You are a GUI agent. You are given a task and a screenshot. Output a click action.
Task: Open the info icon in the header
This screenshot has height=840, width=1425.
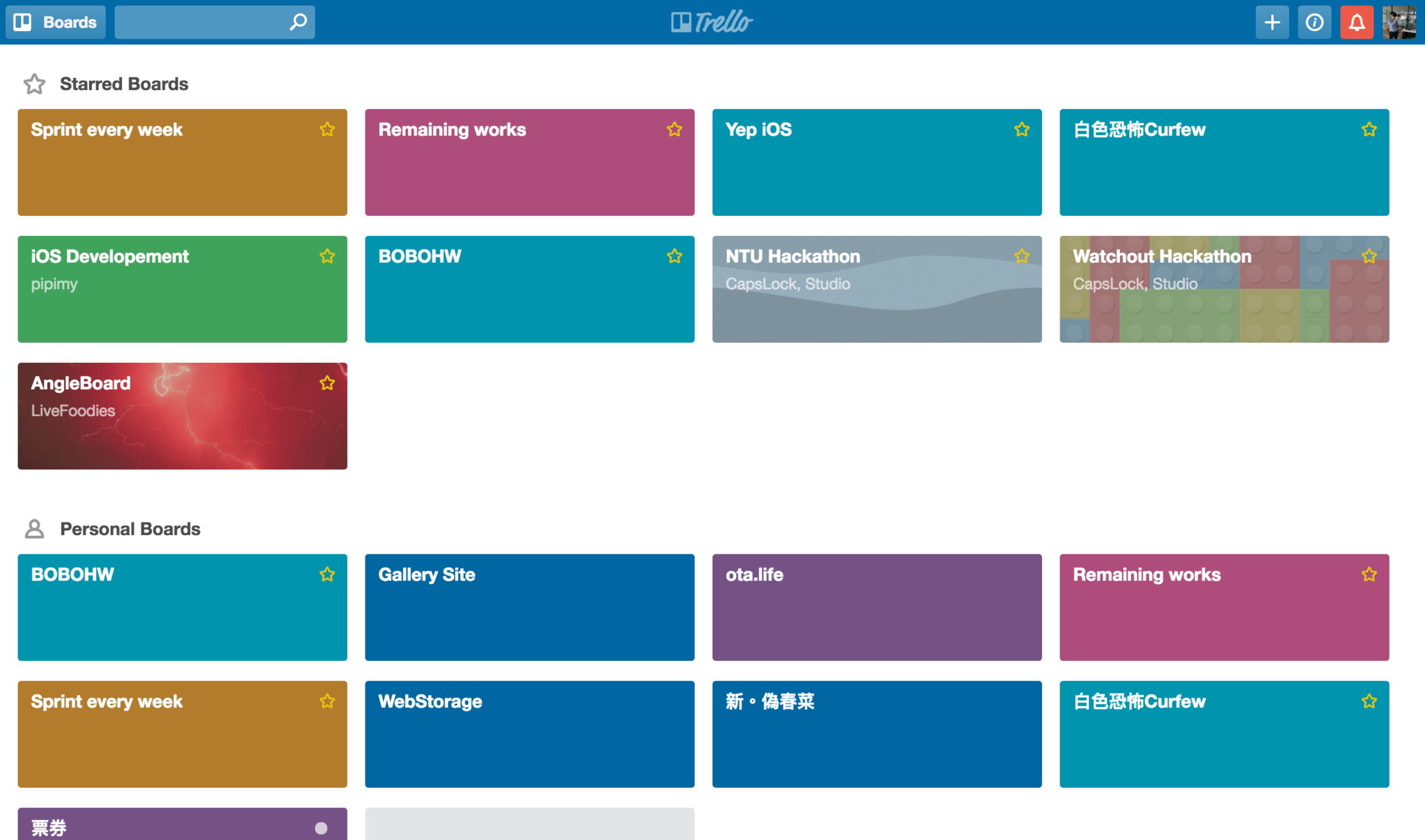pos(1314,22)
